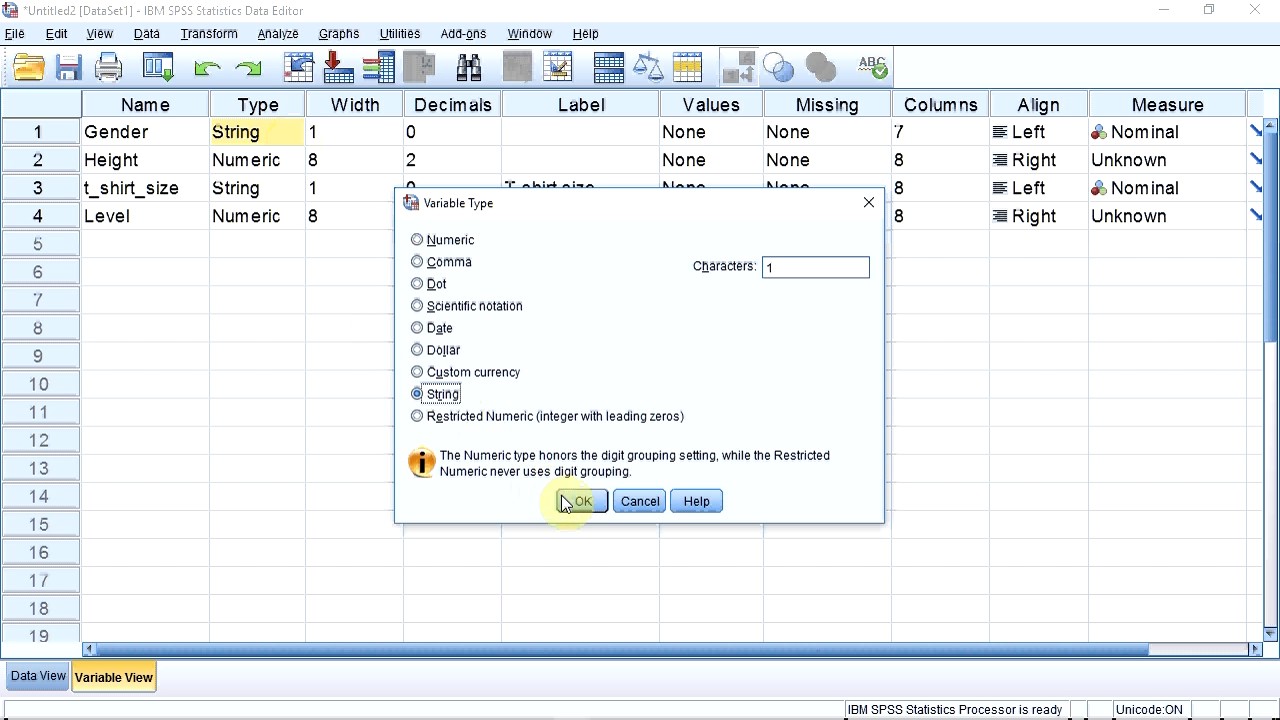Redo action green arrow icon
This screenshot has width=1280, height=720.
tap(247, 68)
